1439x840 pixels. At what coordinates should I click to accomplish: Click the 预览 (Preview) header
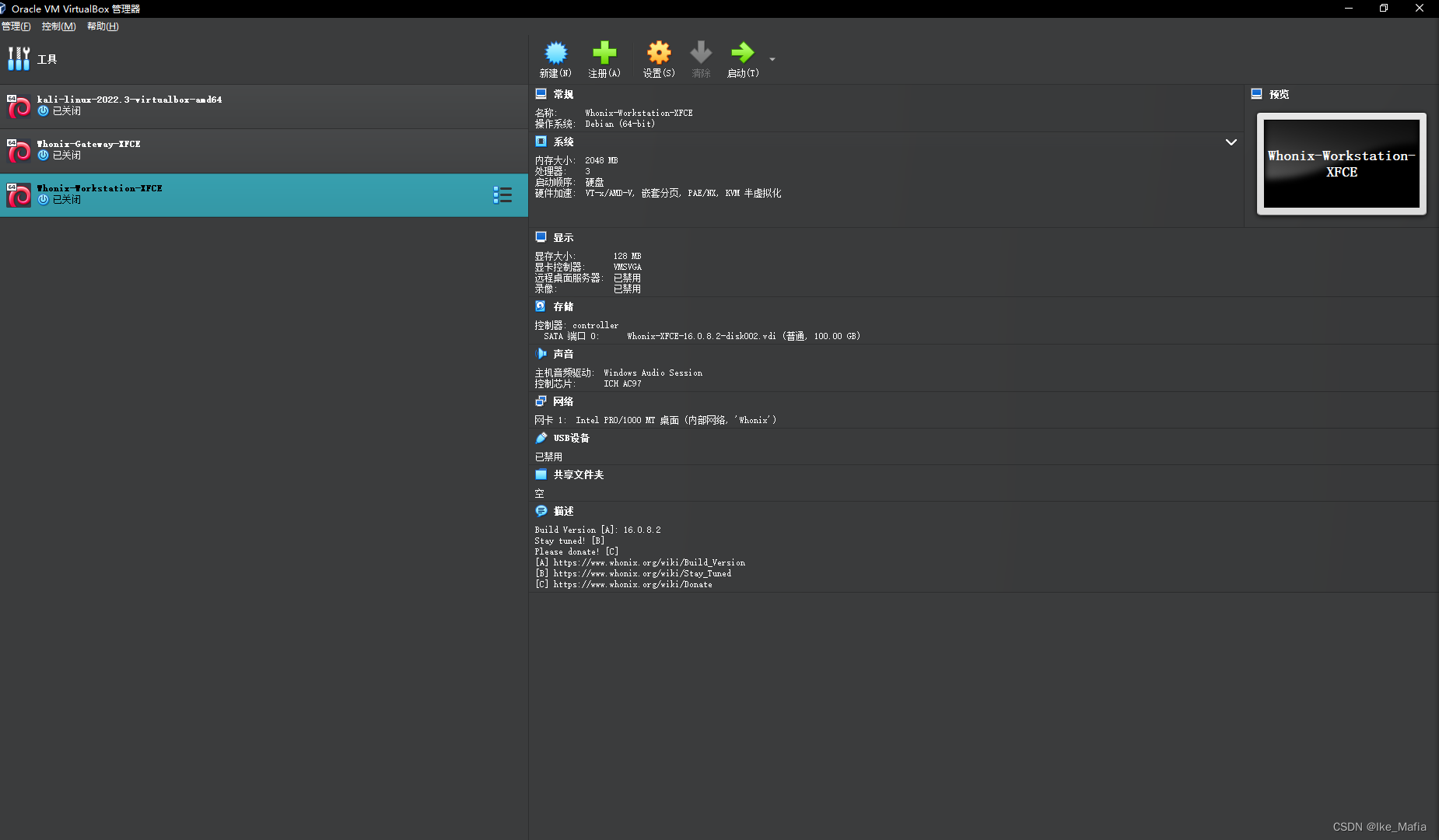pyautogui.click(x=1279, y=94)
